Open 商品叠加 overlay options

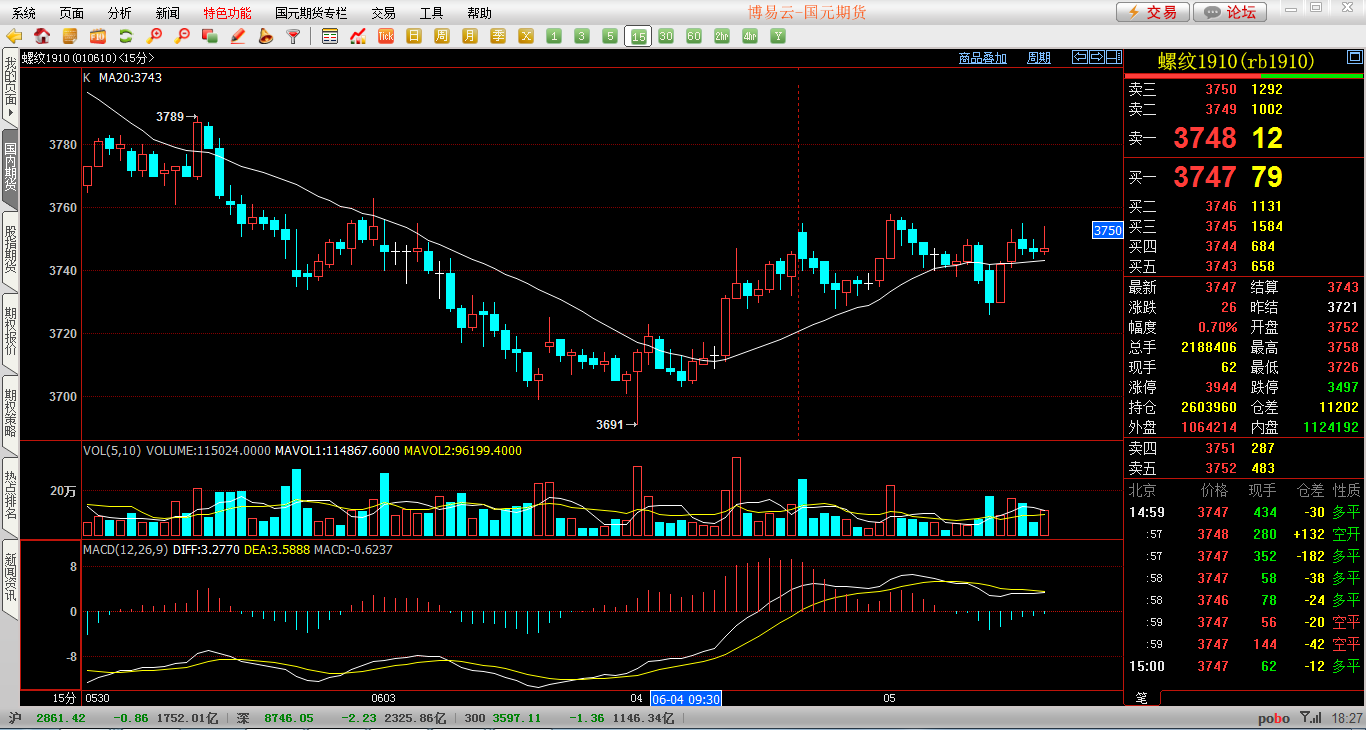point(982,58)
